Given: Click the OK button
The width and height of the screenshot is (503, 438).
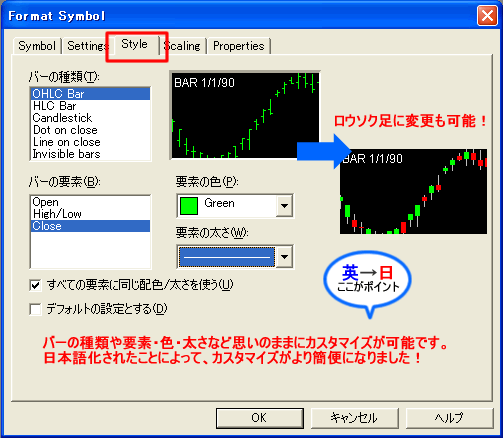Looking at the screenshot, I should (x=260, y=418).
